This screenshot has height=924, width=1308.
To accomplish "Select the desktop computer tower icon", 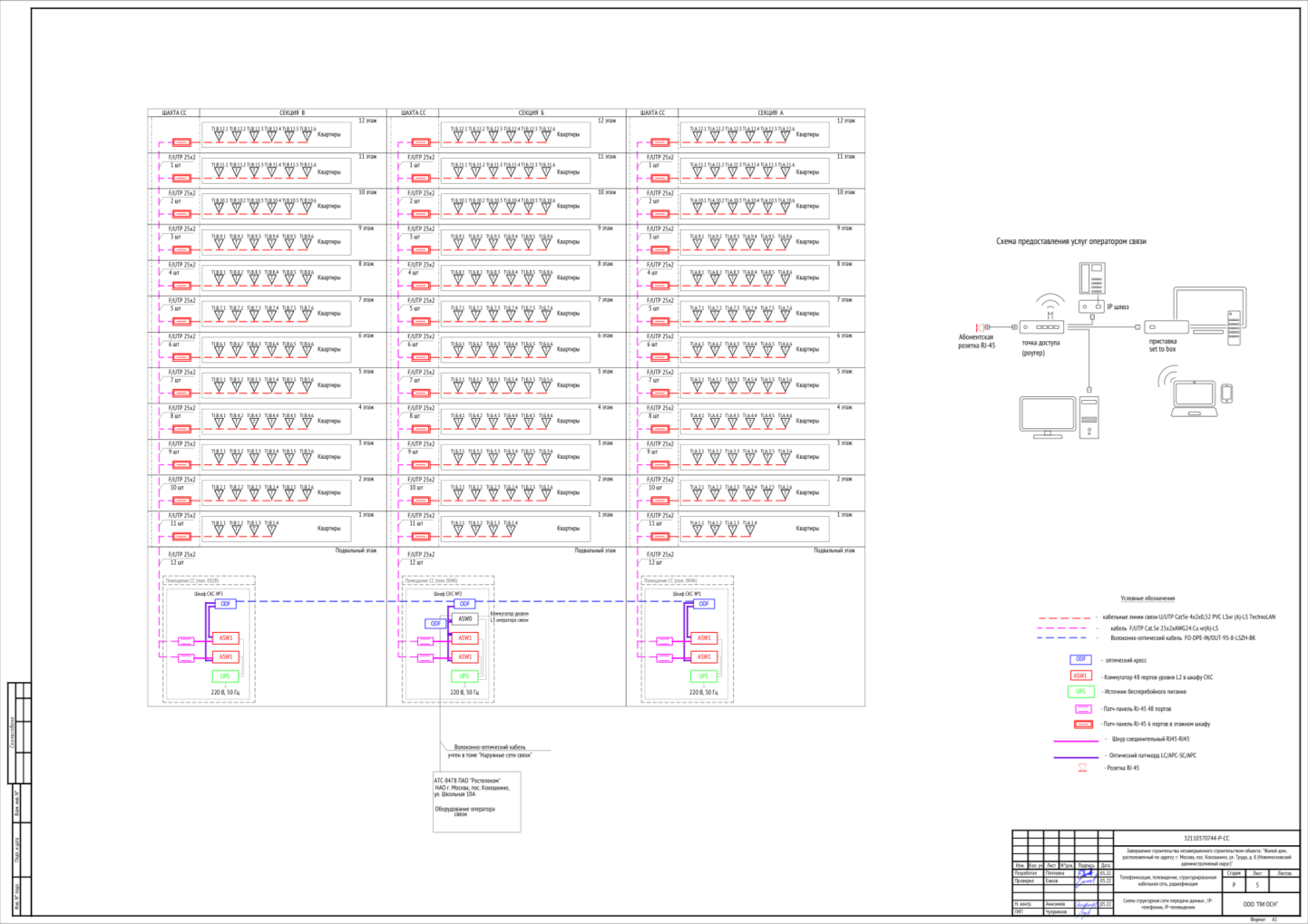I will (1089, 417).
